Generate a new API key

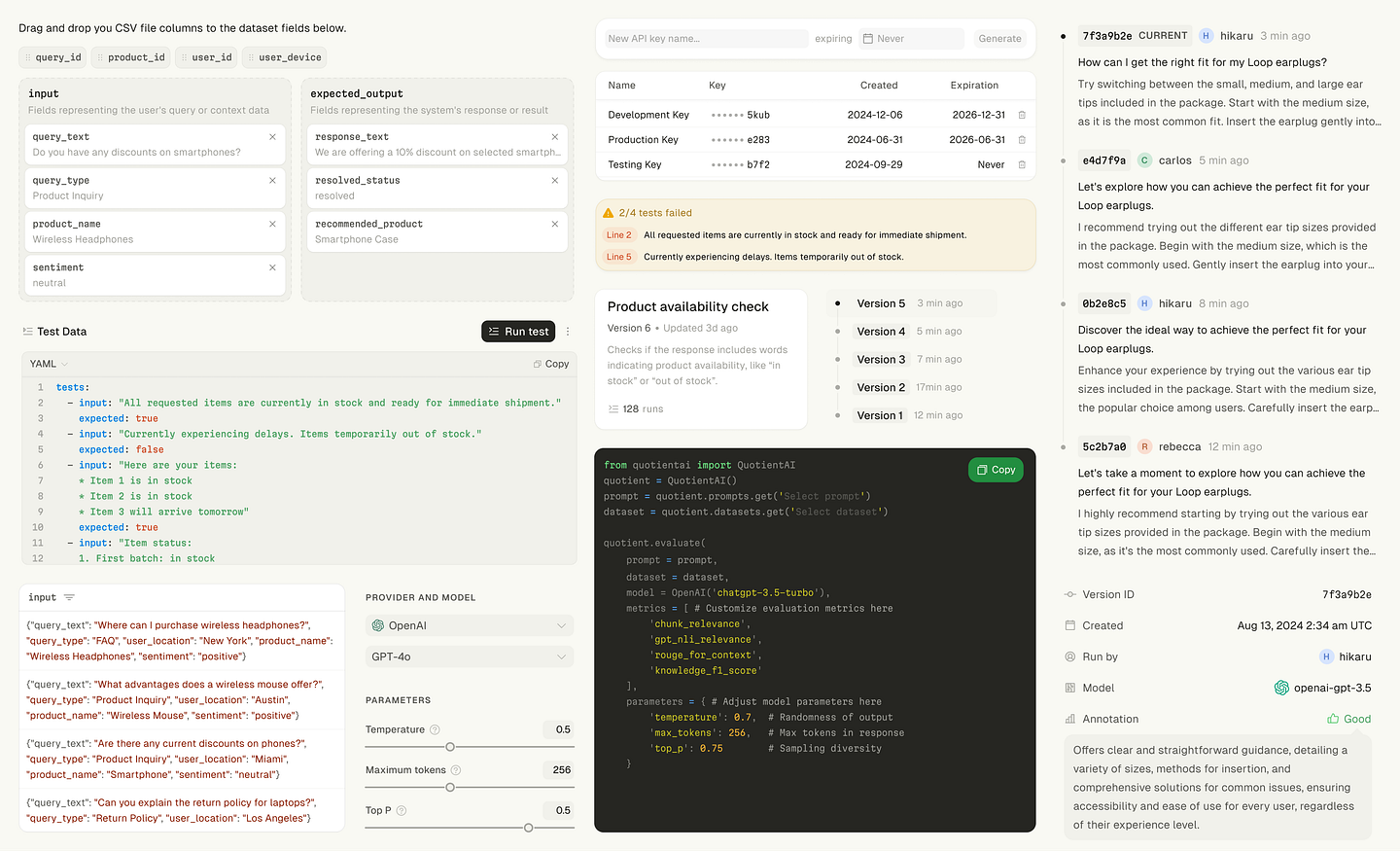point(999,39)
